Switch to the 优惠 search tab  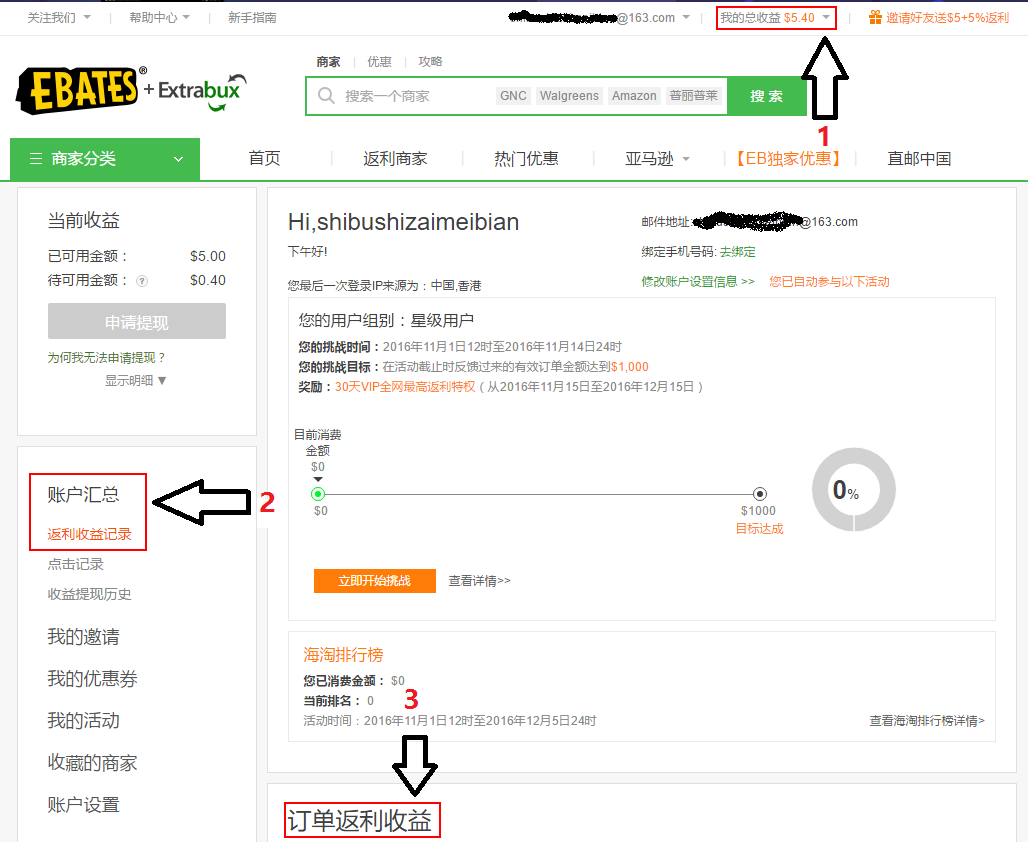click(x=379, y=61)
